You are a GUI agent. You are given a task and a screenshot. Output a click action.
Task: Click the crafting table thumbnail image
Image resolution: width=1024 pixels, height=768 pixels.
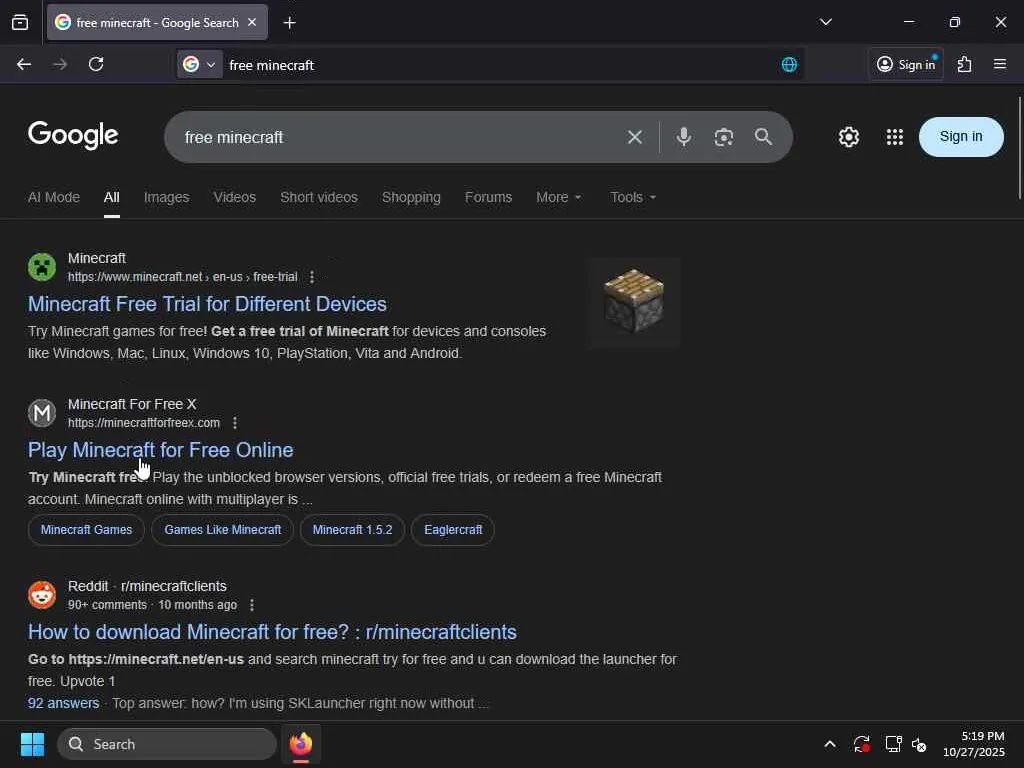pos(633,302)
